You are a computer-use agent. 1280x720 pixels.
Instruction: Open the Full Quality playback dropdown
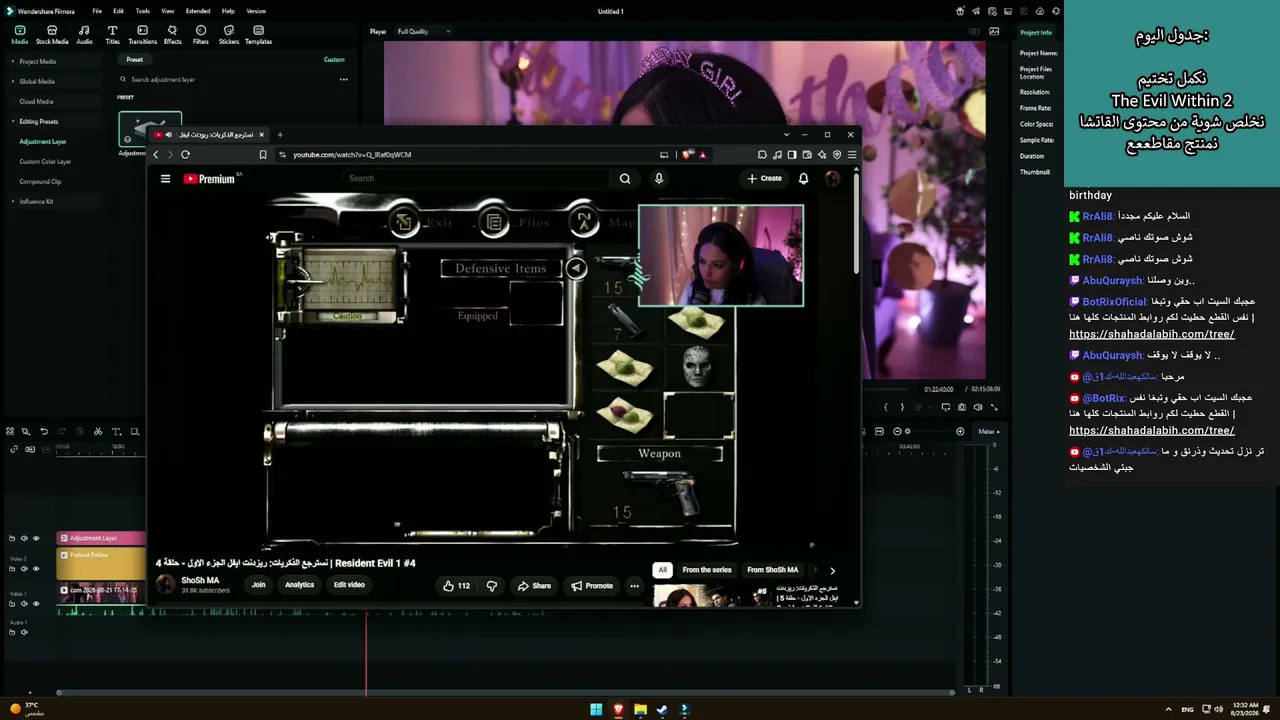[424, 32]
